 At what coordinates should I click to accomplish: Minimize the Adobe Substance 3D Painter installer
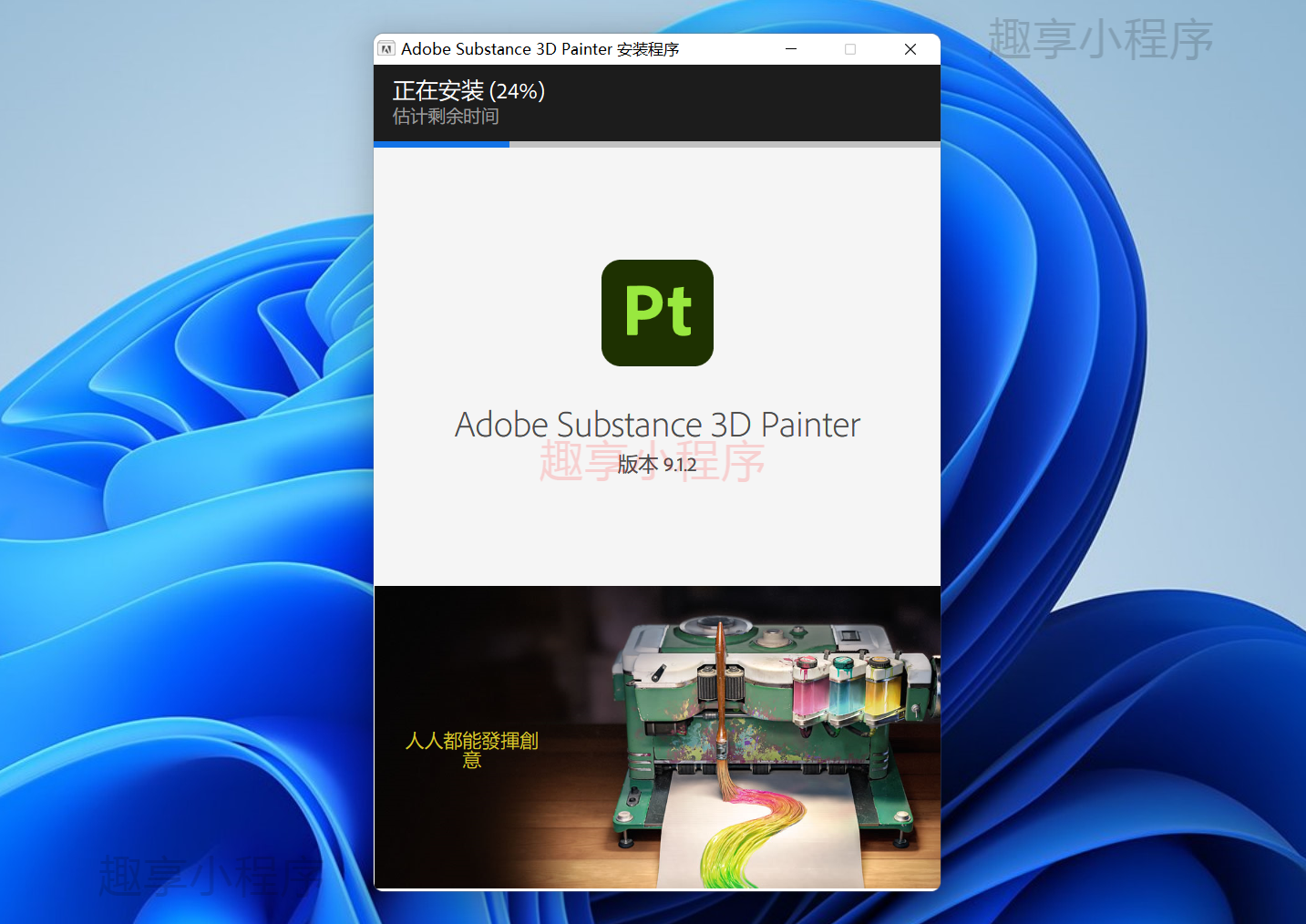[791, 49]
